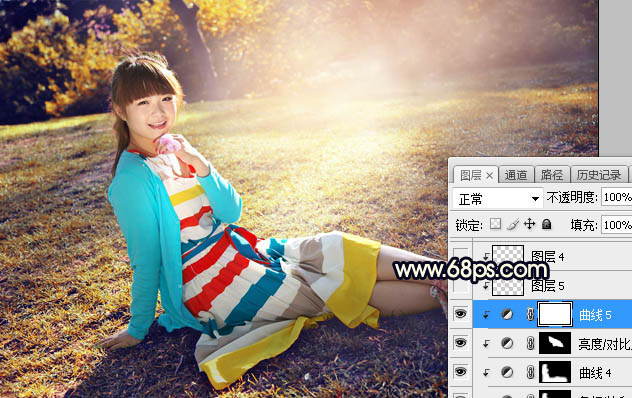Switch to the 路径 (Paths) tab
The height and width of the screenshot is (398, 632).
[551, 175]
